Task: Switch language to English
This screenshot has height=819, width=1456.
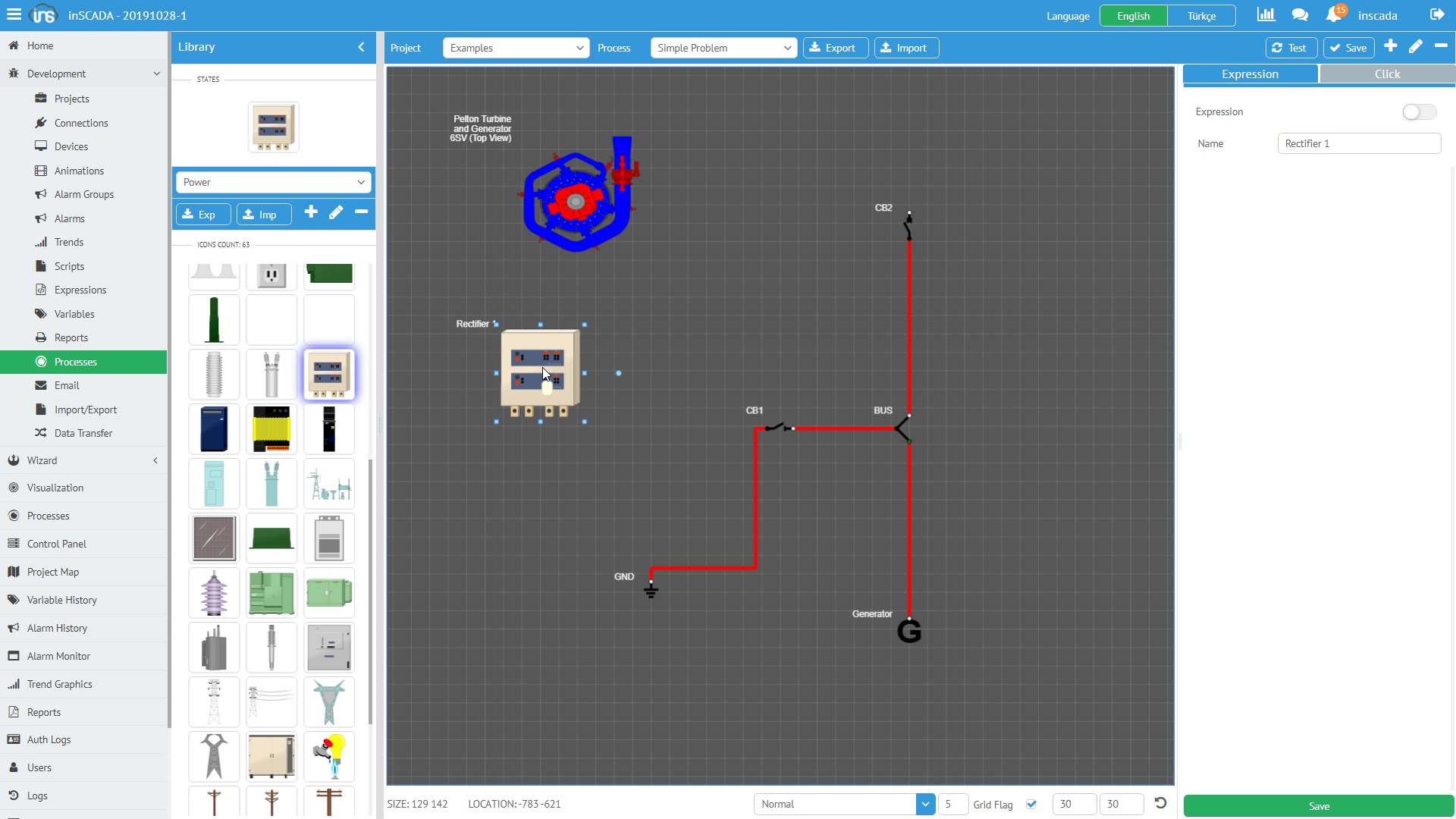Action: [1133, 16]
